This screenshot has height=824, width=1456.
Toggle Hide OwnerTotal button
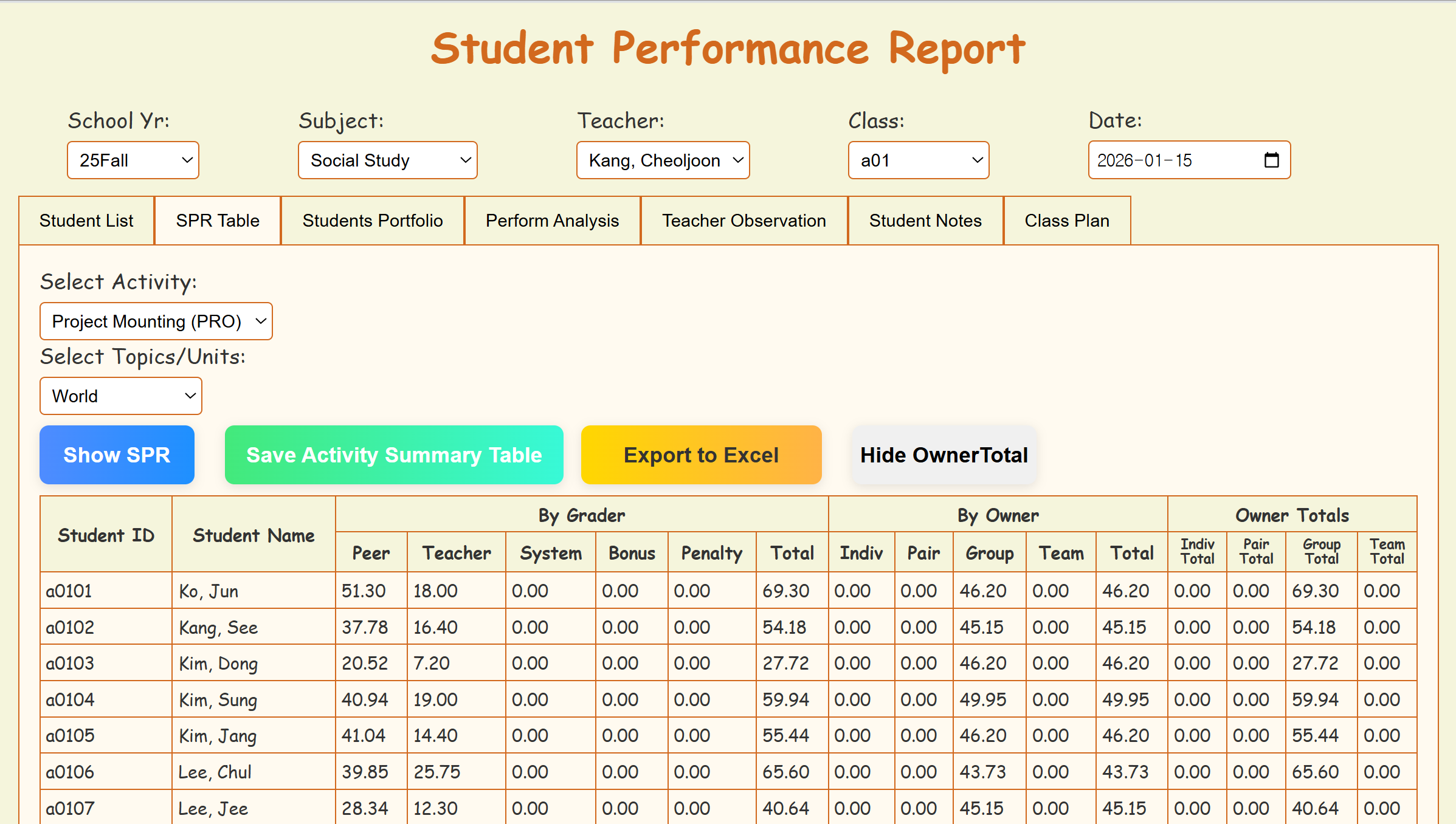tap(944, 455)
